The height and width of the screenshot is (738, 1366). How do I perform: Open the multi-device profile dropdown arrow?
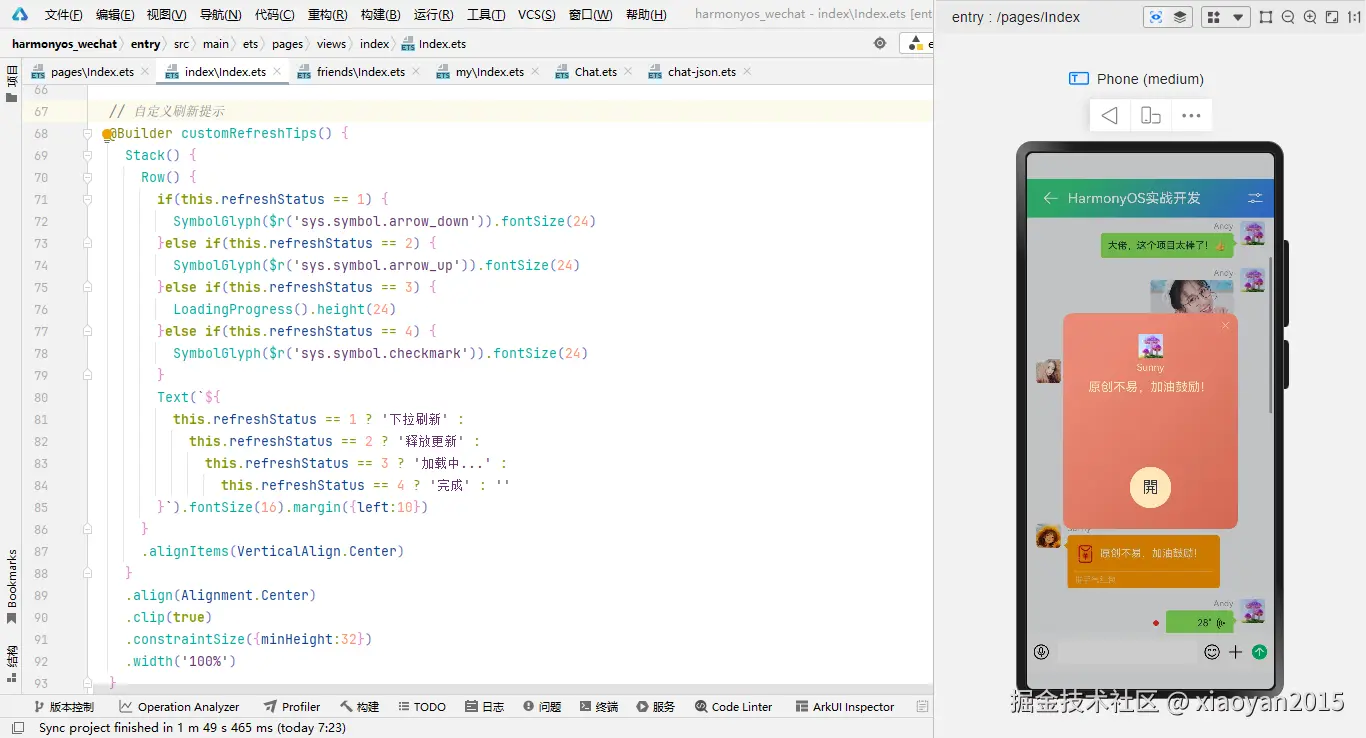pos(1239,17)
